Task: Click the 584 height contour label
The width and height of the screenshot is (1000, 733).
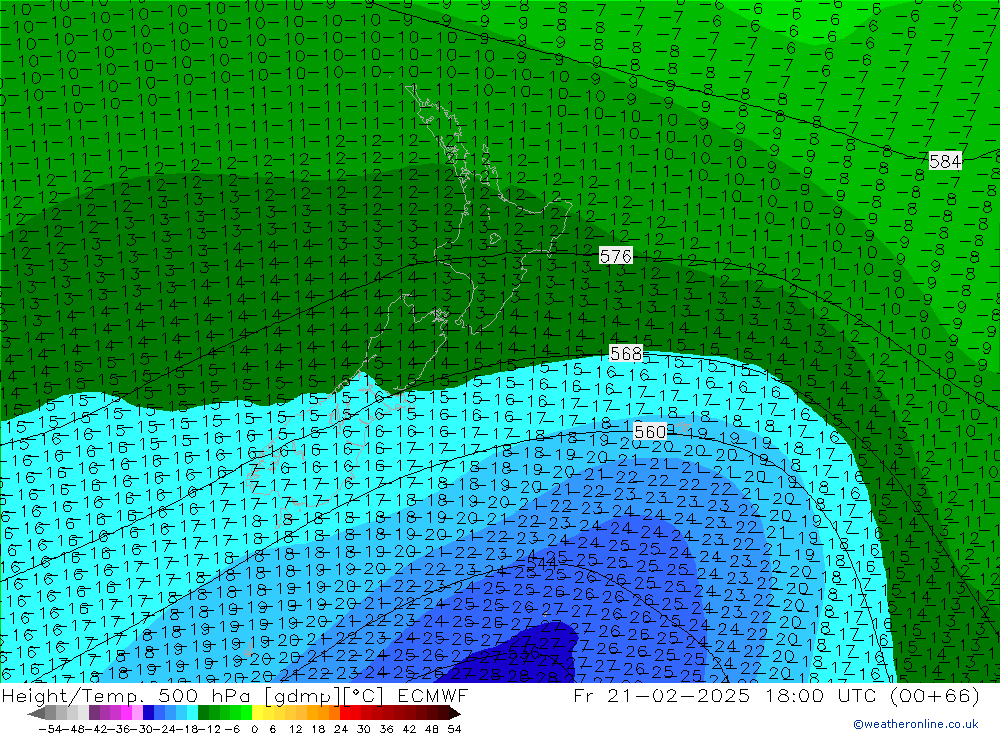Action: coord(945,161)
